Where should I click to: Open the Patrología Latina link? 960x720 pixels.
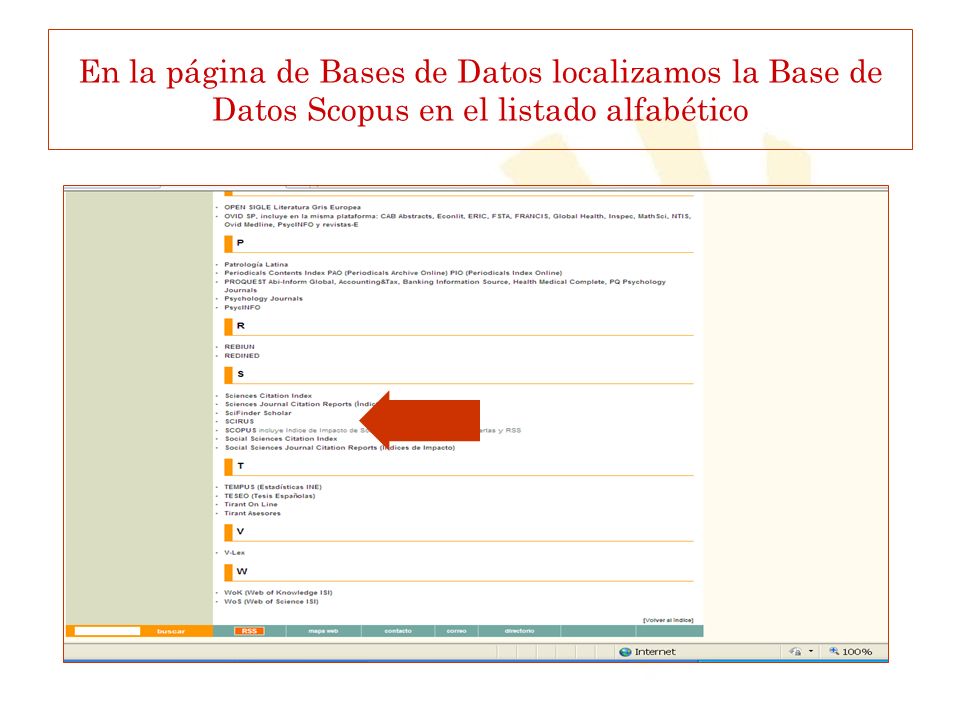pos(256,264)
